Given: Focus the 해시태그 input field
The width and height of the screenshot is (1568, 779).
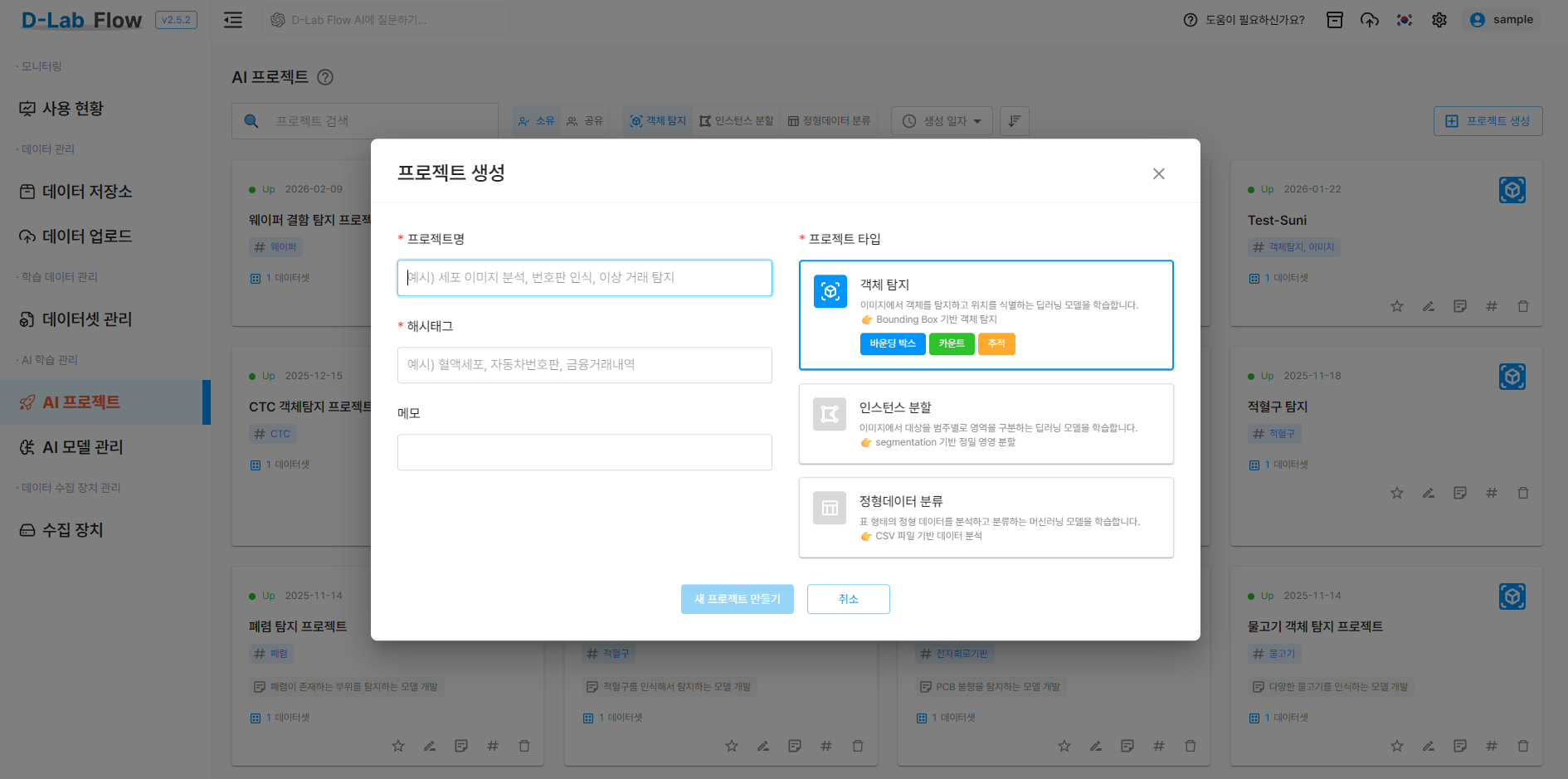Looking at the screenshot, I should pos(585,365).
